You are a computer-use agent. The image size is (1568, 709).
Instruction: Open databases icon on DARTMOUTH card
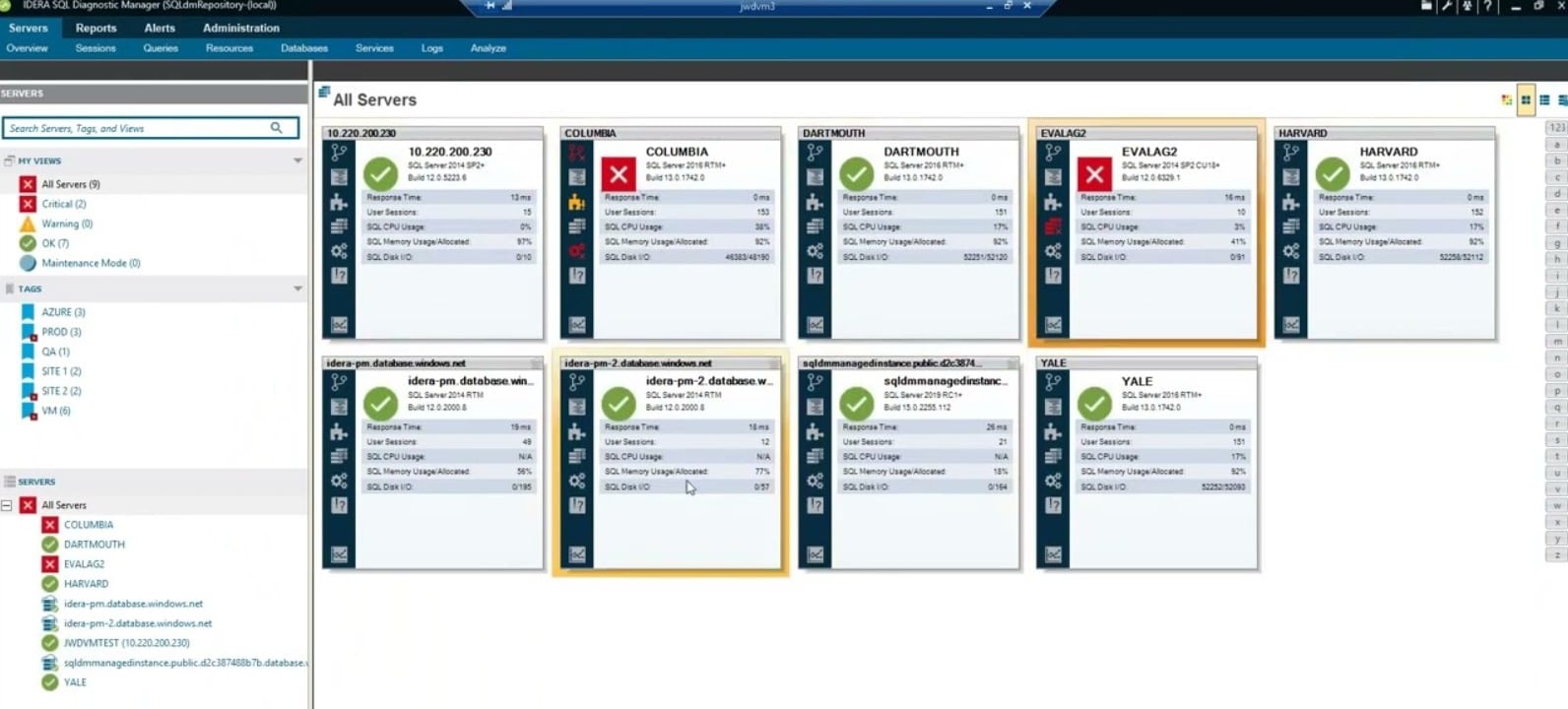[x=816, y=226]
